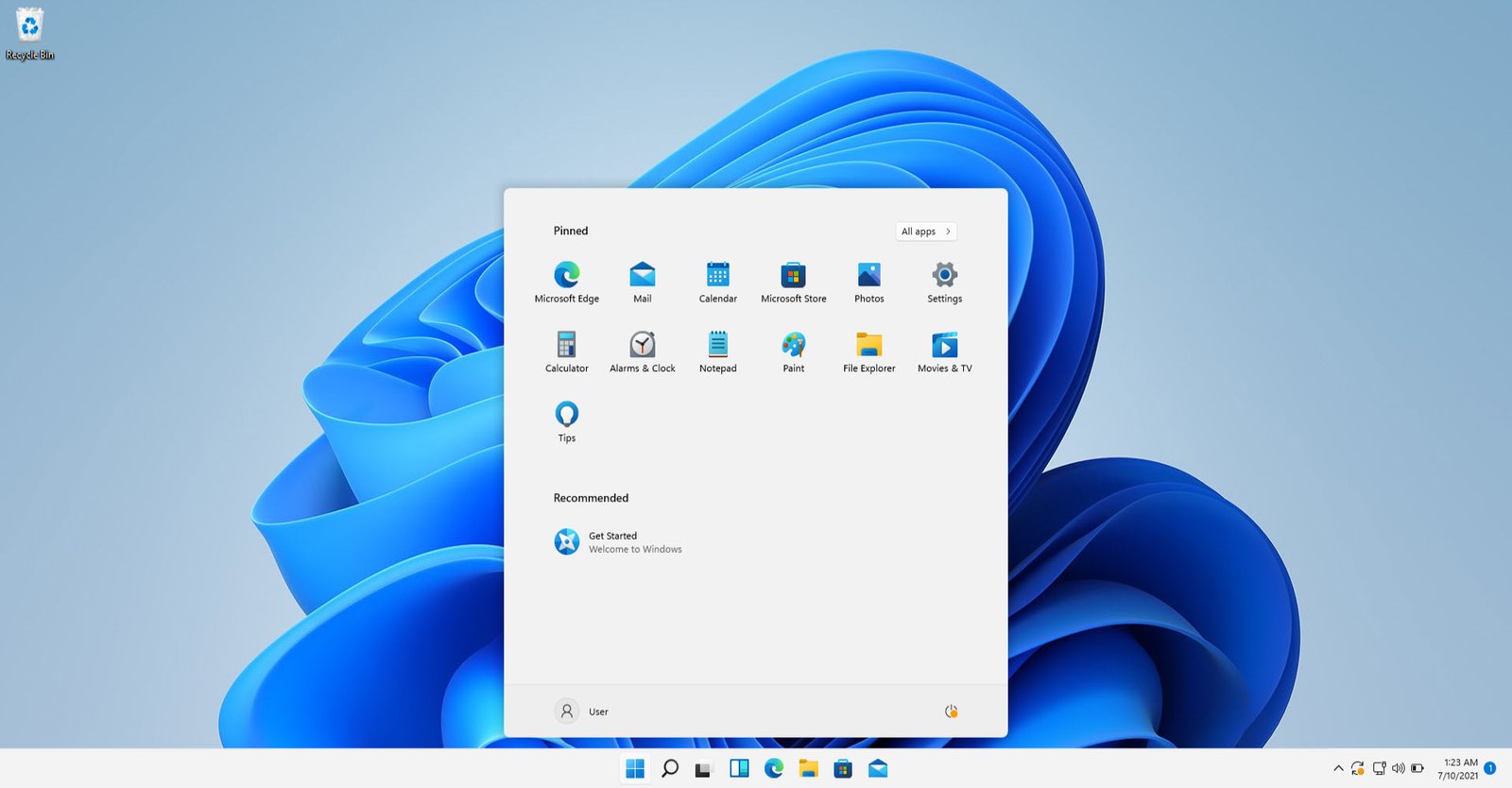Open Task View on the taskbar
The height and width of the screenshot is (788, 1512).
pos(703,769)
